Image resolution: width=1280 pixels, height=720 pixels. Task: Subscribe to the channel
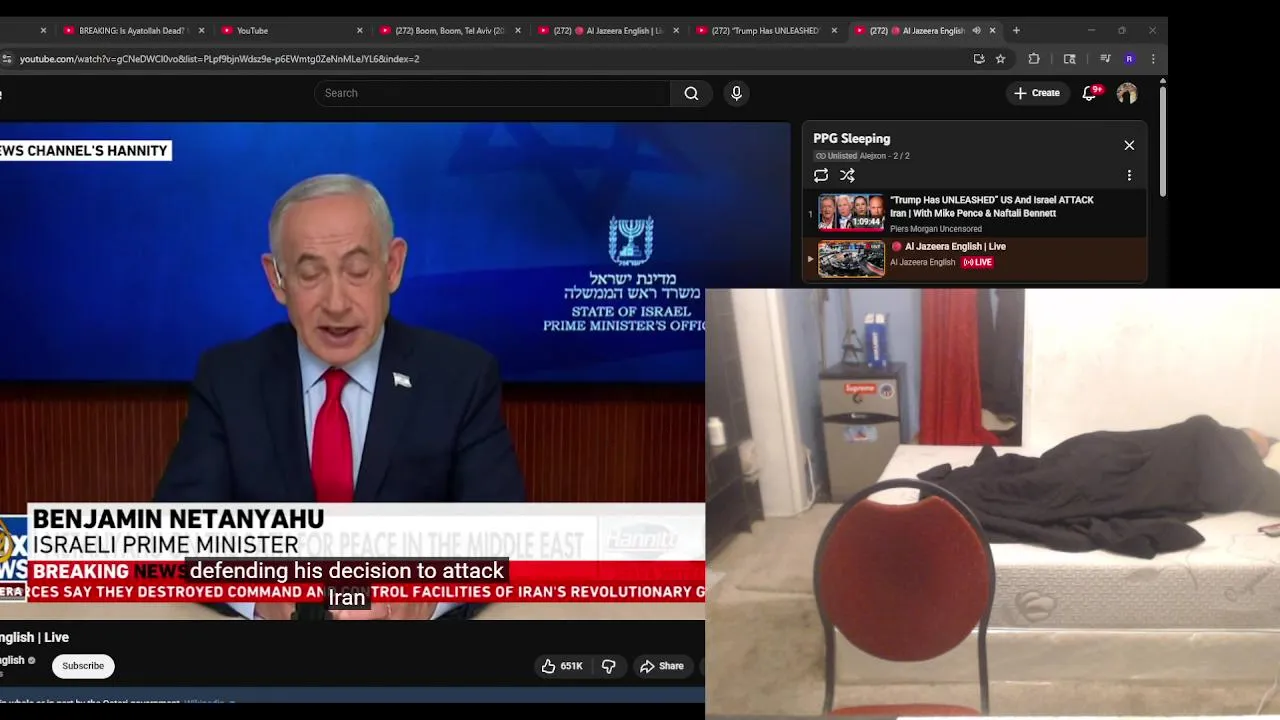click(x=83, y=666)
